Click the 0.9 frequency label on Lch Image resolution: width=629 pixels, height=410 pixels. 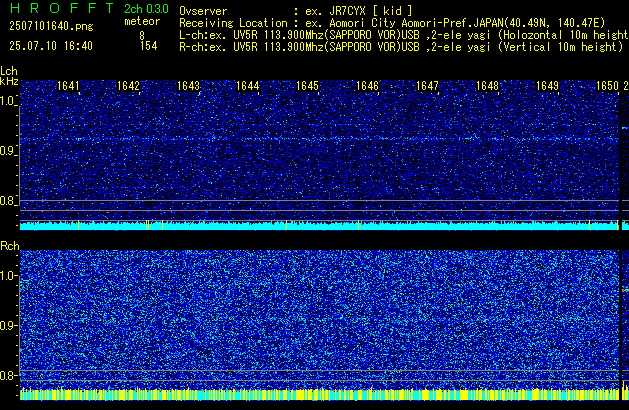click(7, 151)
